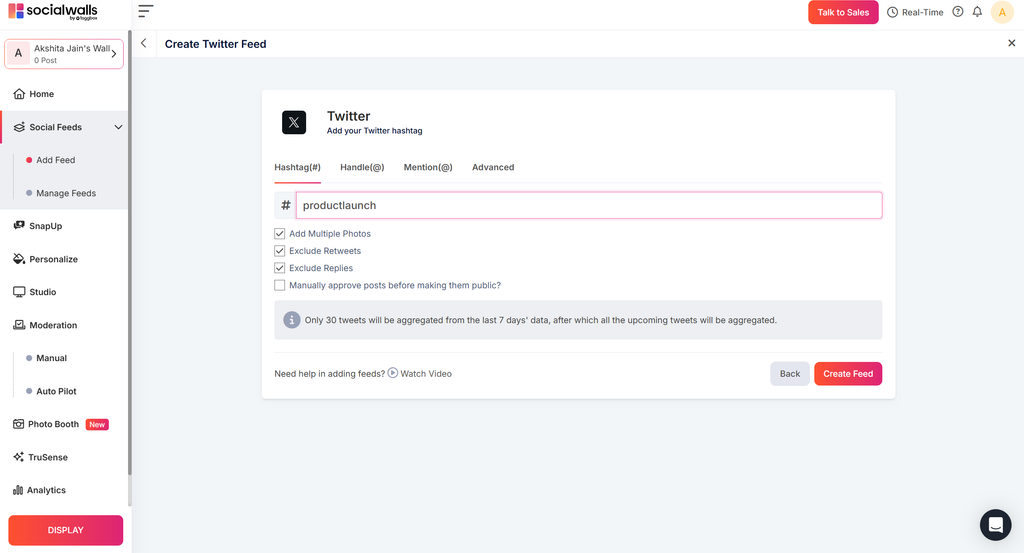This screenshot has width=1024, height=553.
Task: Click 'Add your Twitter hashtag' subtitle
Action: (374, 131)
